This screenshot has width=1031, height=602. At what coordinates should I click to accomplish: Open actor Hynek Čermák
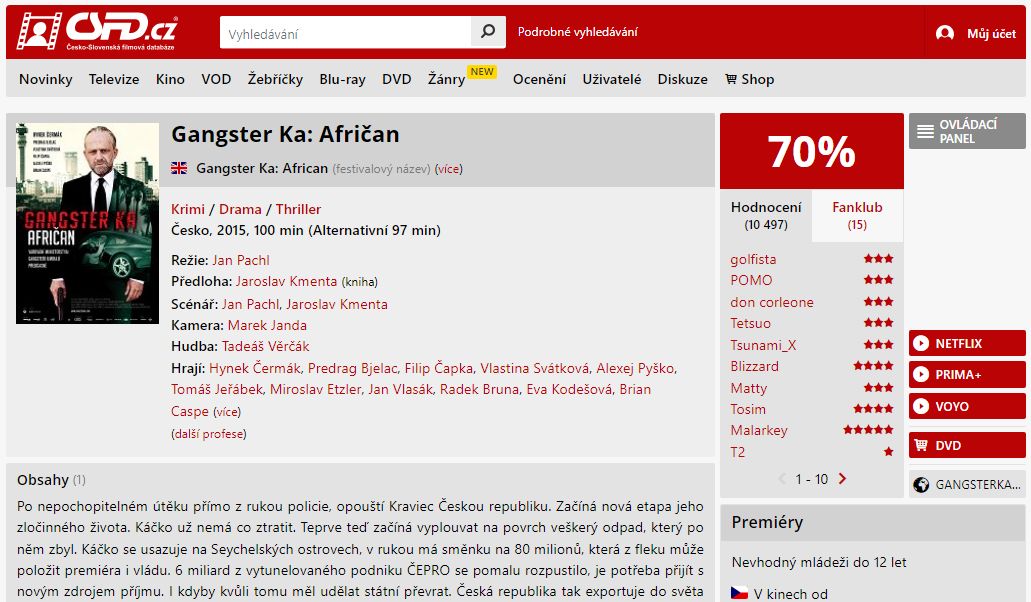255,368
